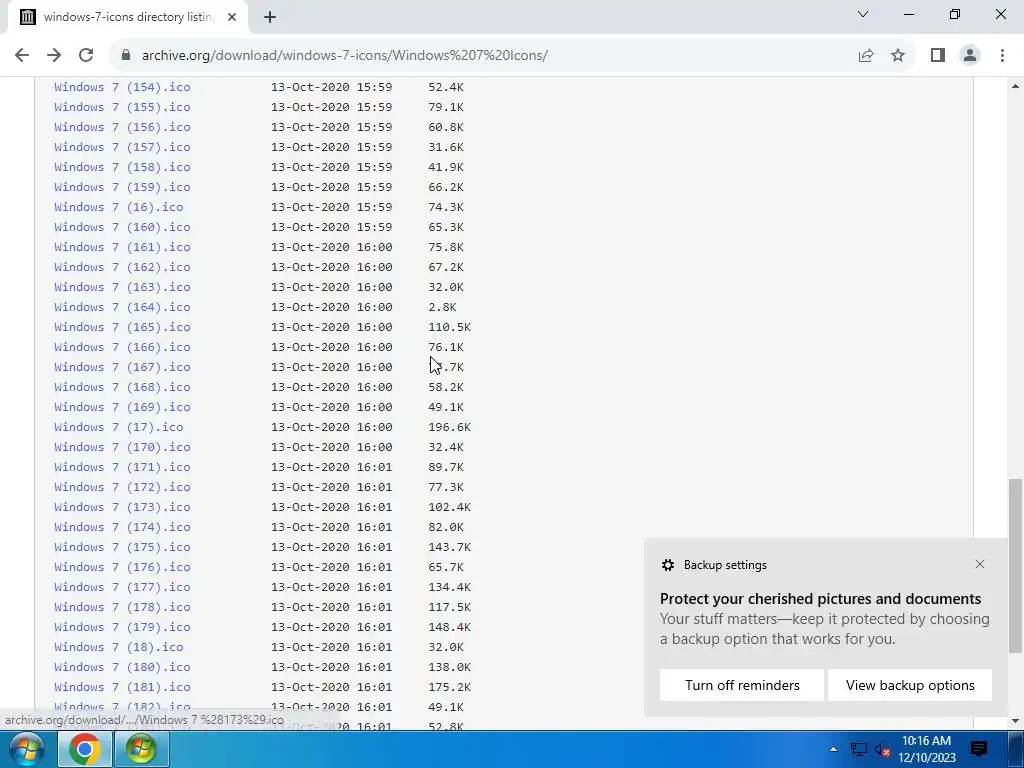Open Chrome from the taskbar
The width and height of the screenshot is (1024, 768).
(84, 749)
